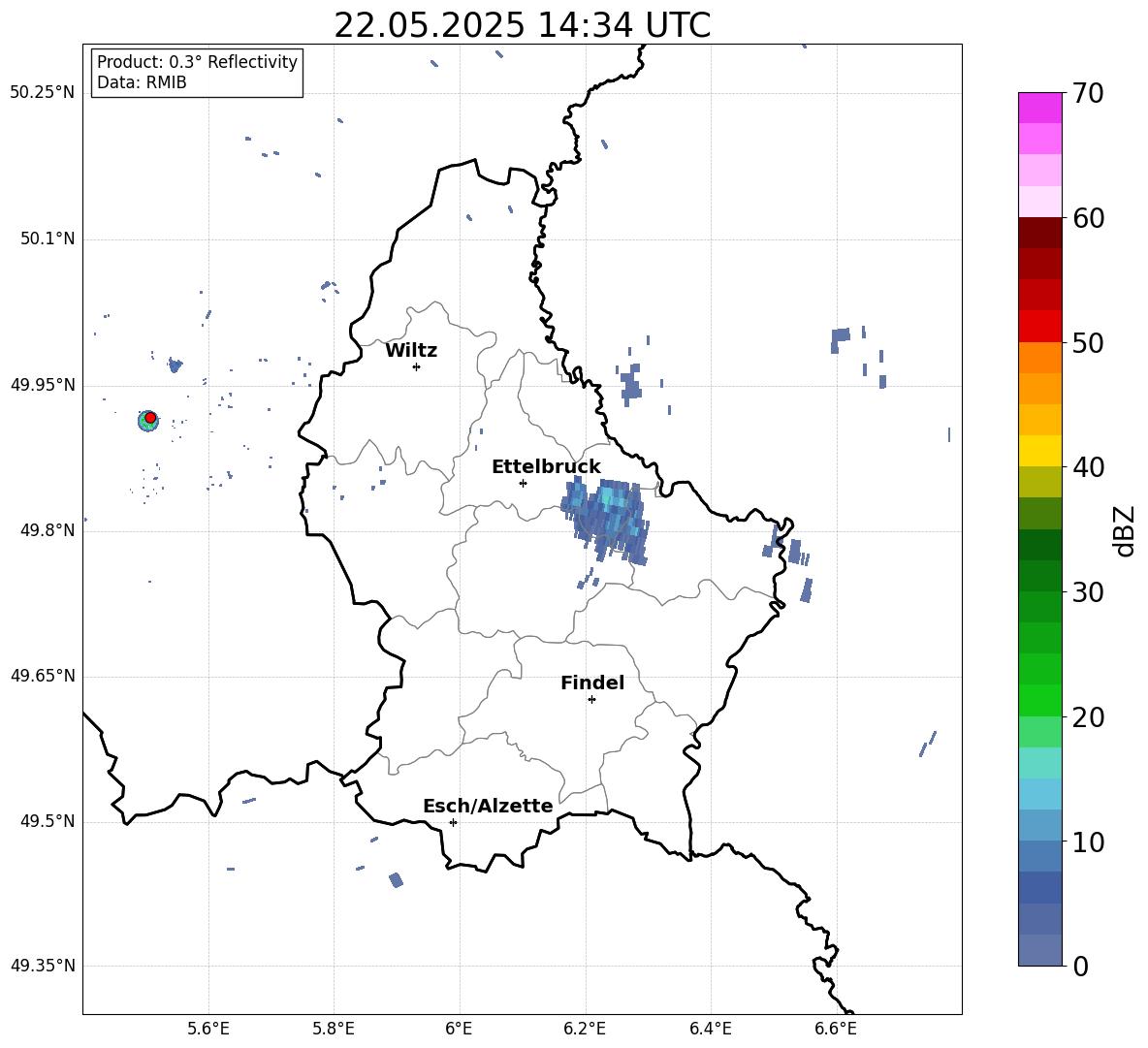This screenshot has height=1048, width=1148.
Task: Click the cross marker under Findel
Action: 591,700
